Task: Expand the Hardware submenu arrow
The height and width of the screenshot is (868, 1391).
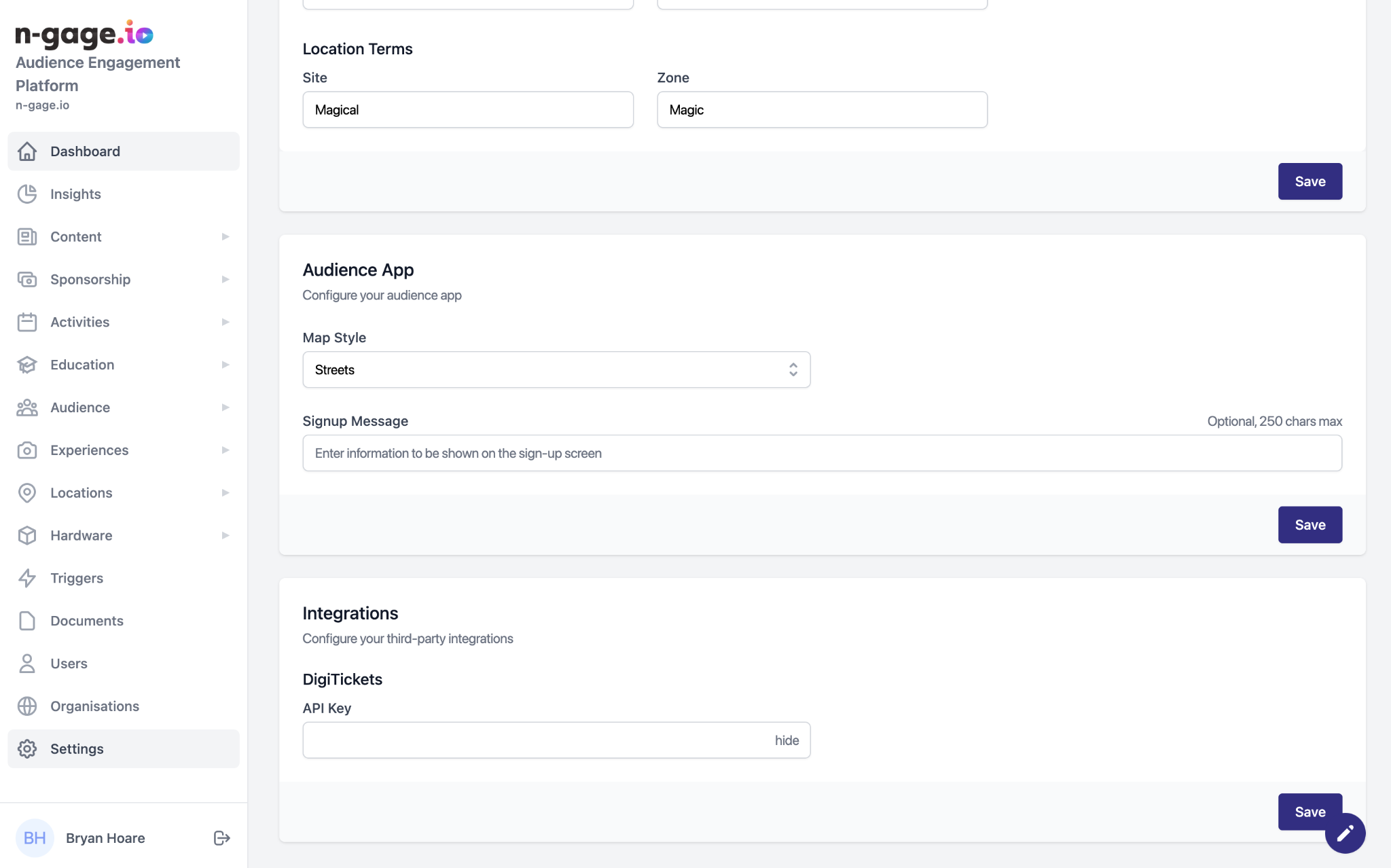Action: point(225,536)
